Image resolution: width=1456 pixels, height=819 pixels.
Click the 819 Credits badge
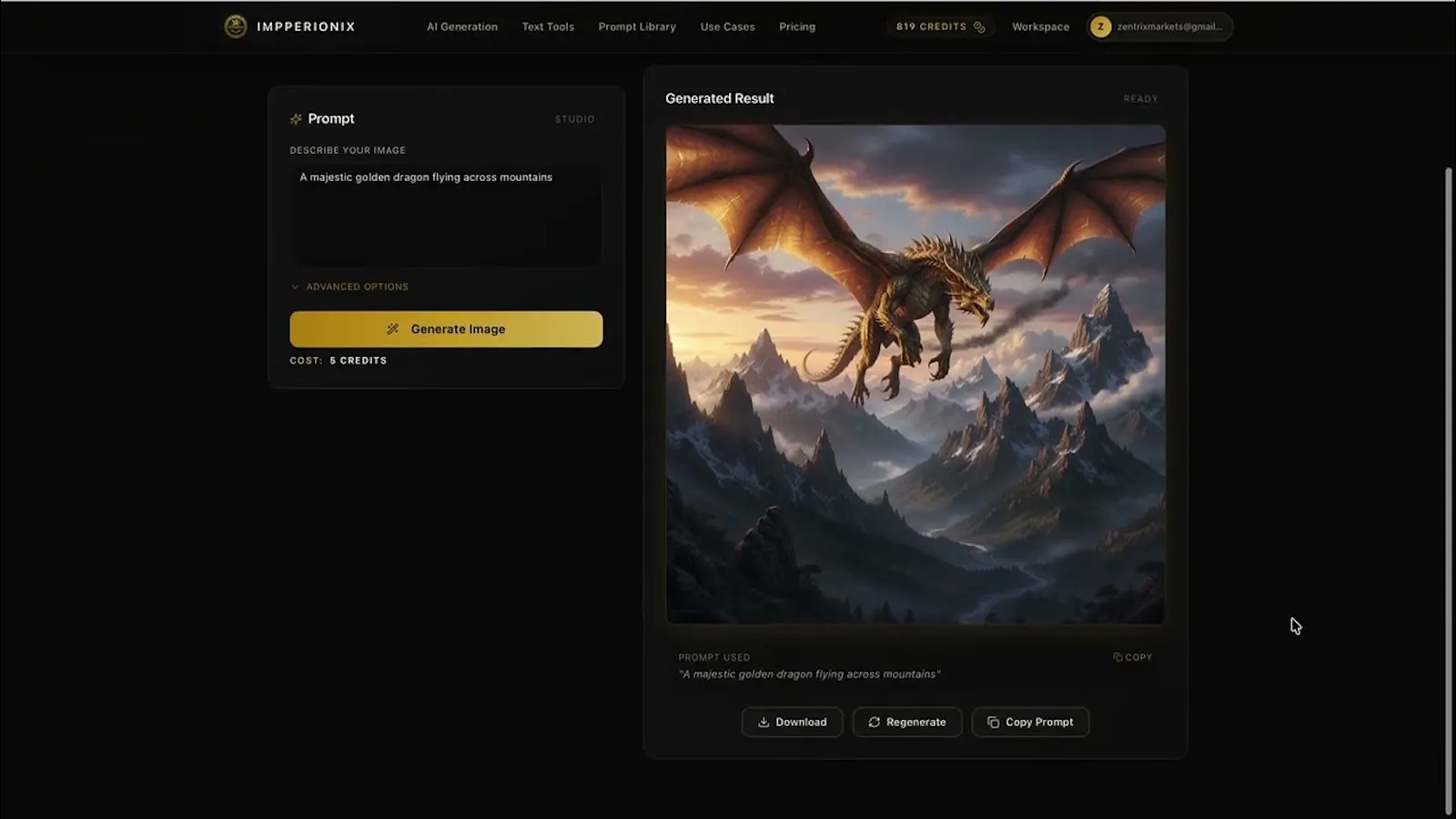(940, 26)
